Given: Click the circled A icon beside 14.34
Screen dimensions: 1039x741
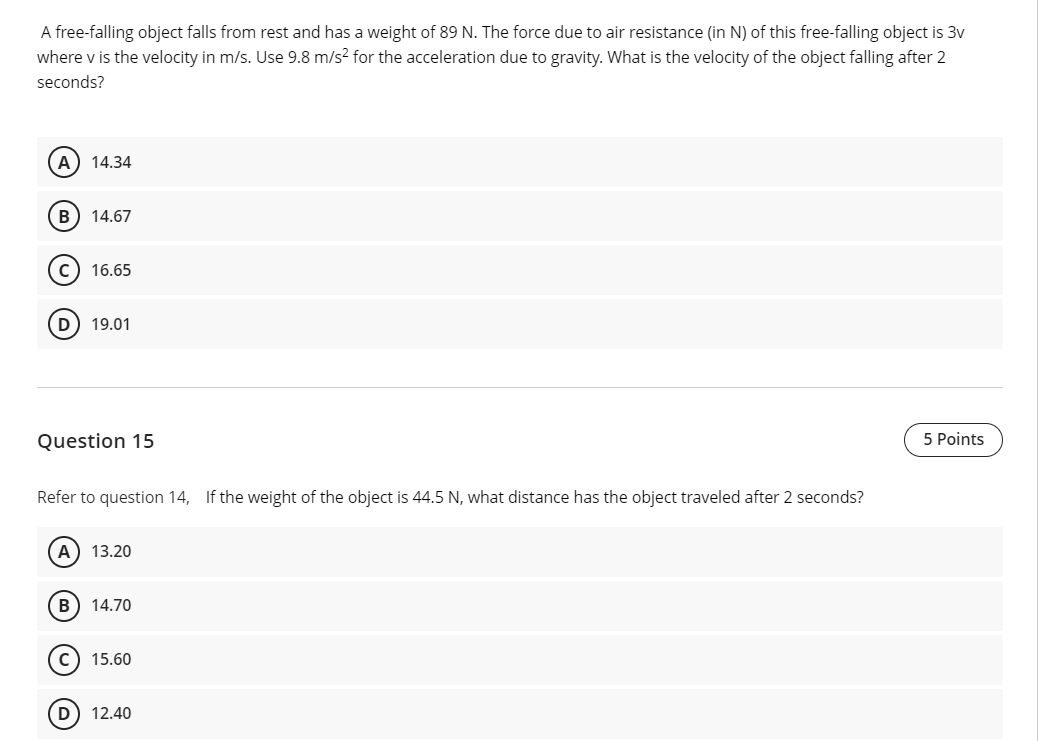Looking at the screenshot, I should click(x=64, y=161).
